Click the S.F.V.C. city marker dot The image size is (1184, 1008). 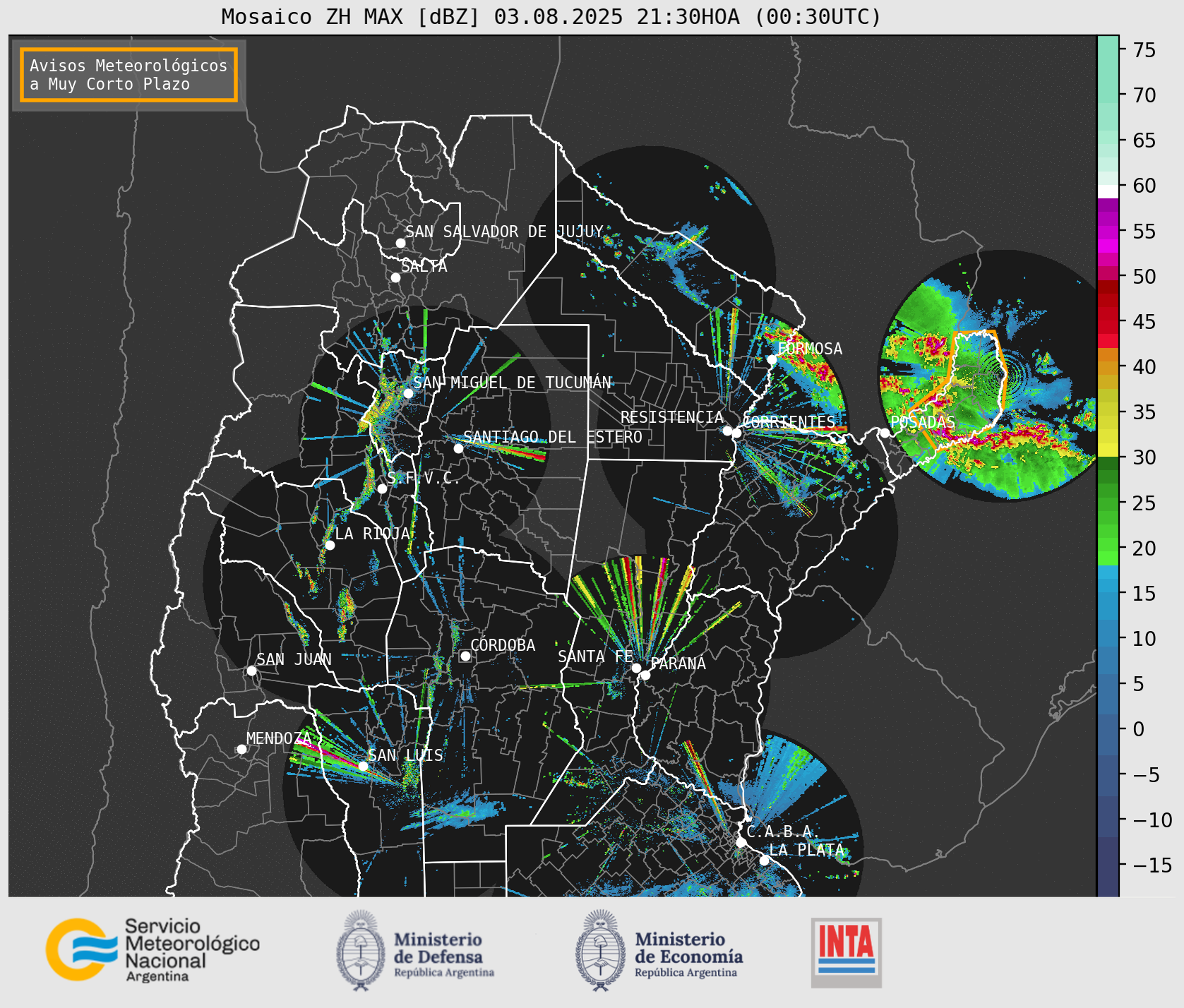coord(382,488)
